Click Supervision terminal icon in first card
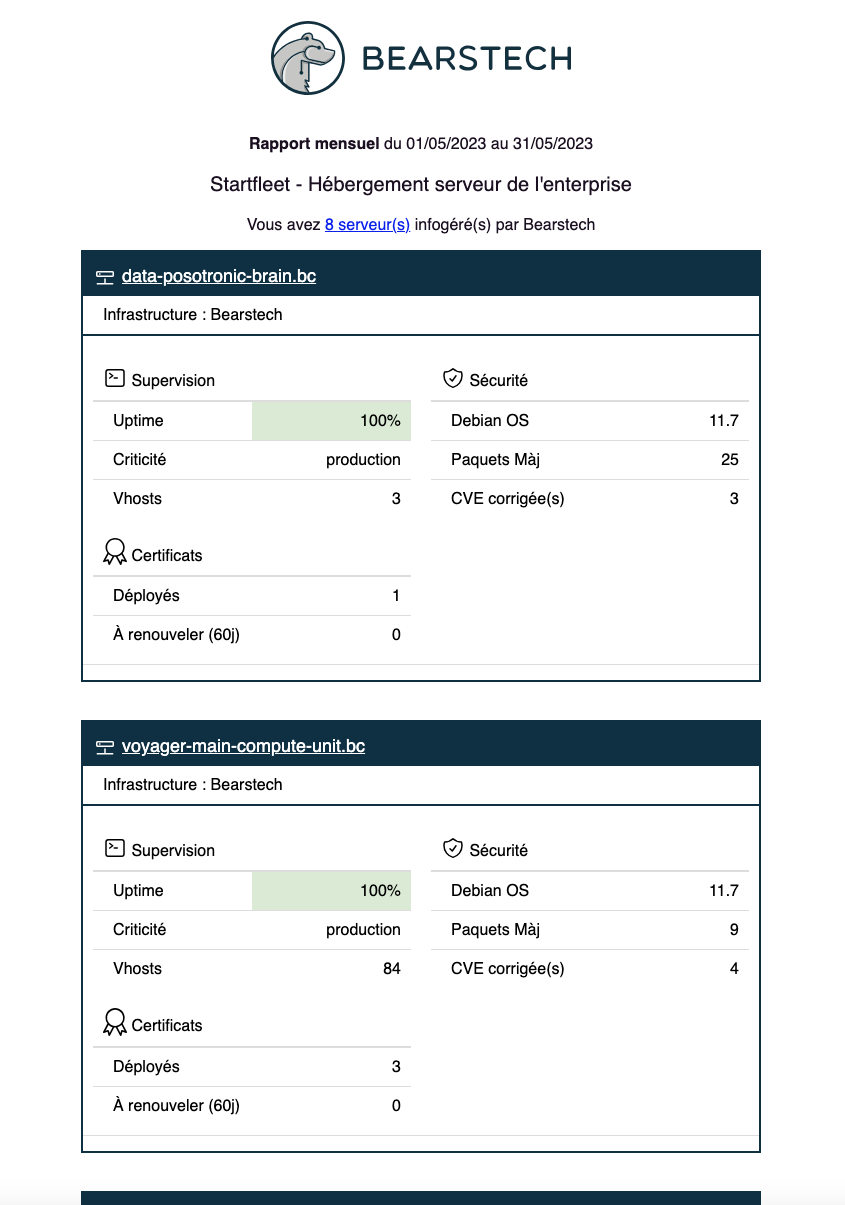Image resolution: width=845 pixels, height=1205 pixels. click(115, 379)
